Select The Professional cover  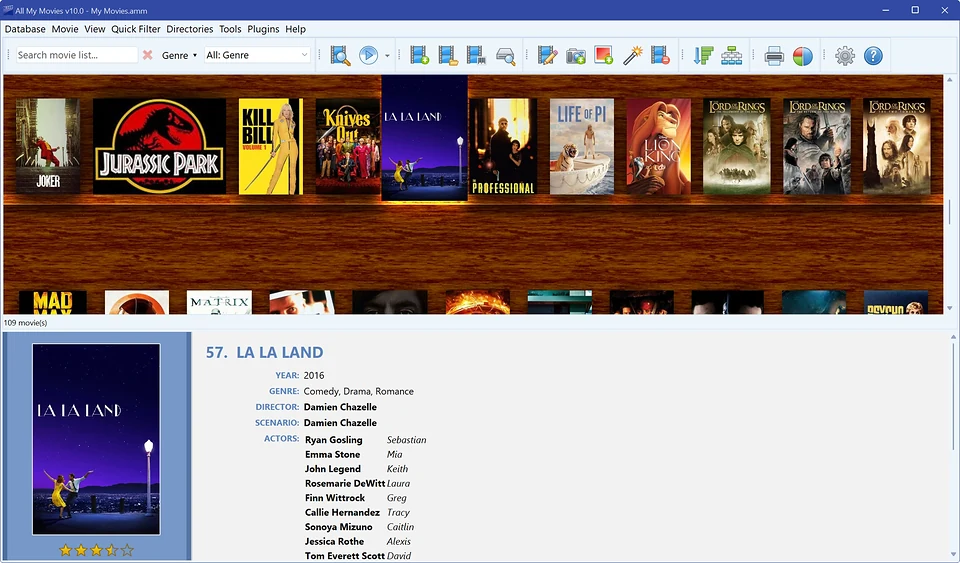coord(503,146)
